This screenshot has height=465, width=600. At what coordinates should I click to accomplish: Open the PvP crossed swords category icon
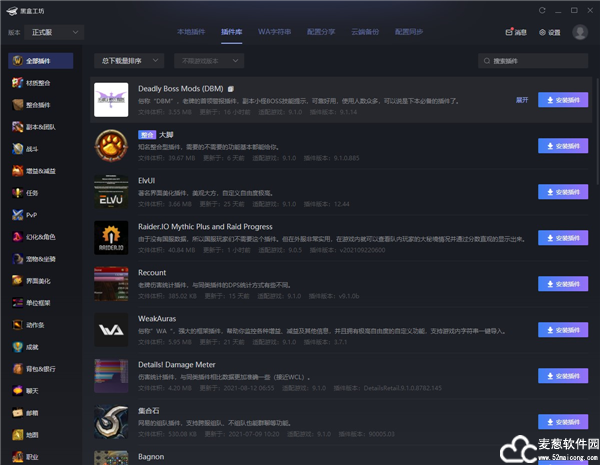click(17, 215)
